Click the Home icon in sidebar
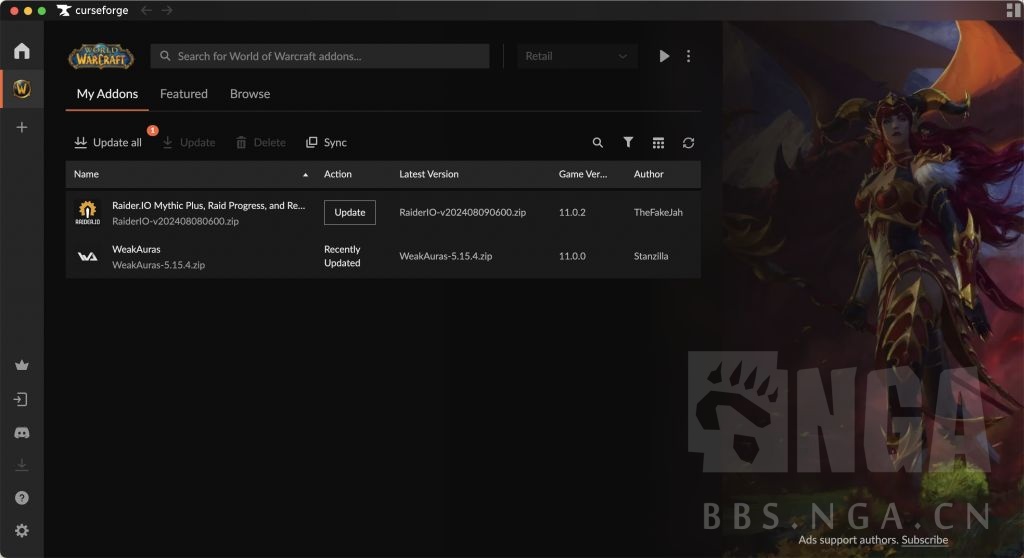 [x=21, y=51]
